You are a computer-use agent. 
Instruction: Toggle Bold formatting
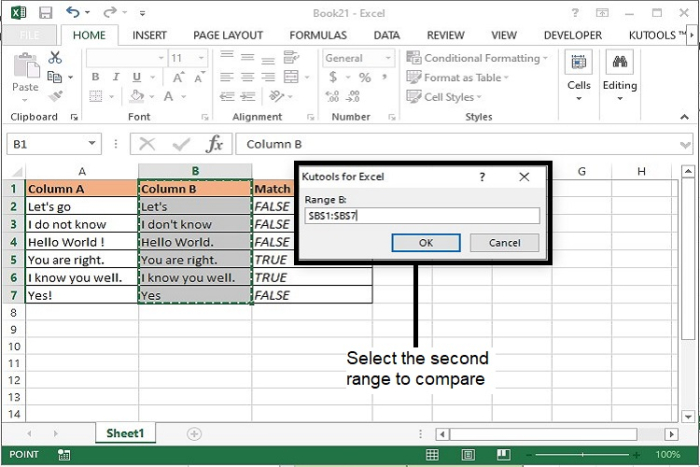coord(95,77)
